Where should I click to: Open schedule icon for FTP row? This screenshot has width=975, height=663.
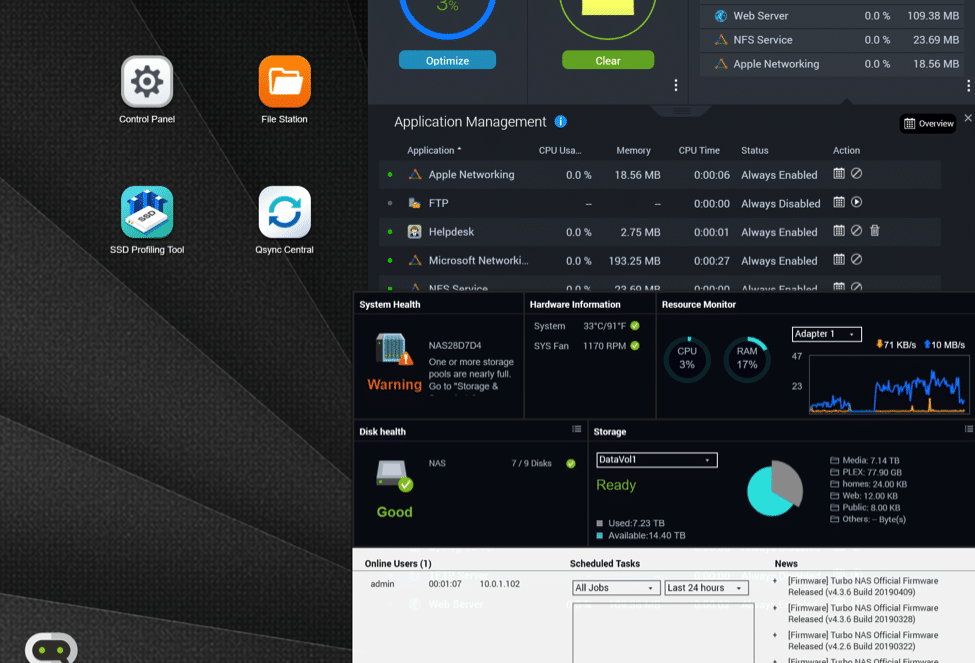coord(839,202)
